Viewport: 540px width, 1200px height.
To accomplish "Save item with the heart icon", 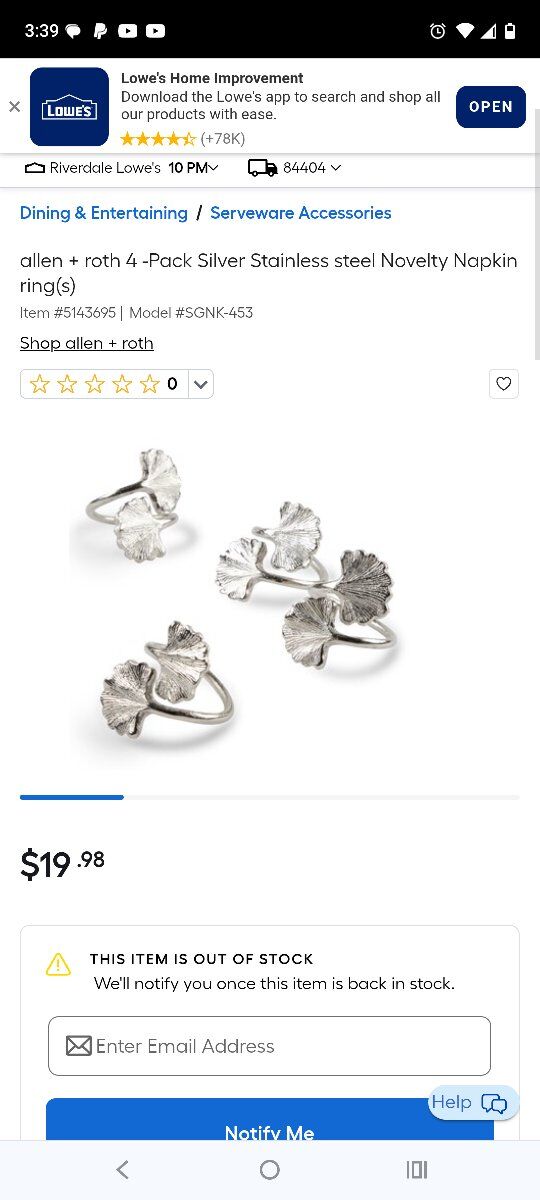I will (x=504, y=384).
